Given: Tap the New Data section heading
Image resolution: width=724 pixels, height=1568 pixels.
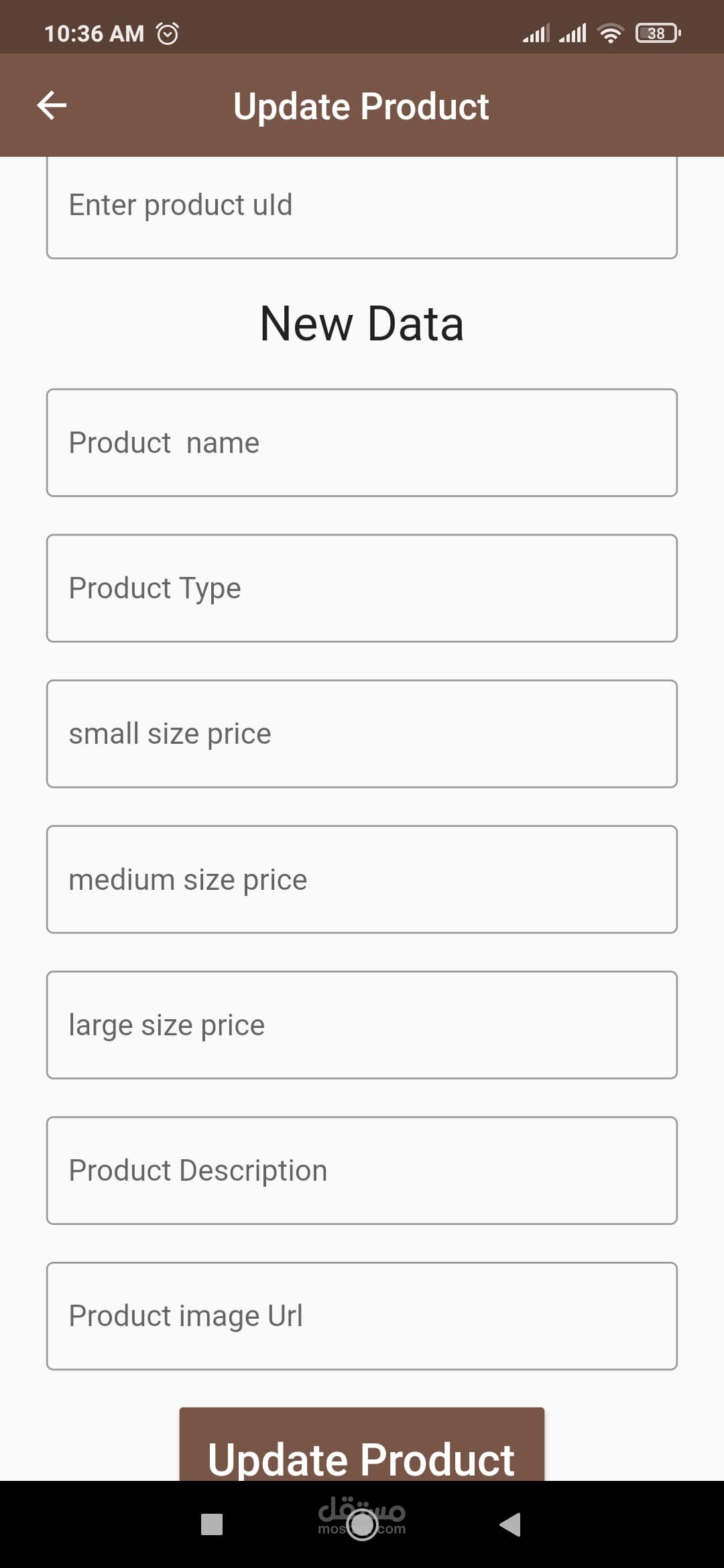Looking at the screenshot, I should tap(362, 324).
